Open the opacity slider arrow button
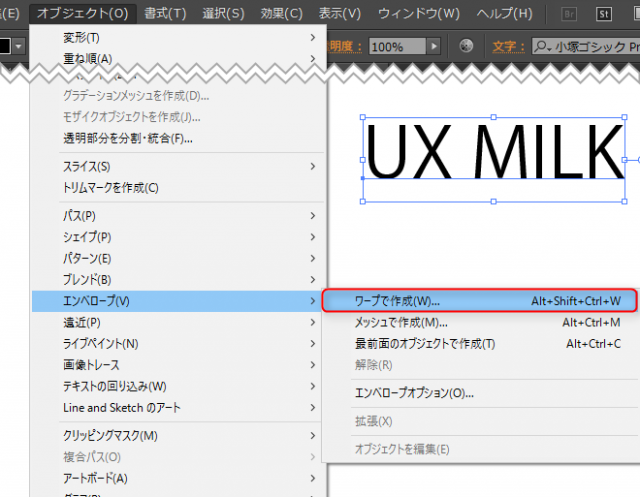This screenshot has height=497, width=640. click(x=433, y=46)
